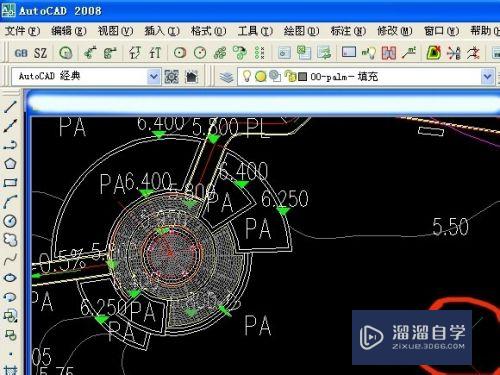Click the circle with offset dot icon
The height and width of the screenshot is (375, 500).
pyautogui.click(x=200, y=53)
